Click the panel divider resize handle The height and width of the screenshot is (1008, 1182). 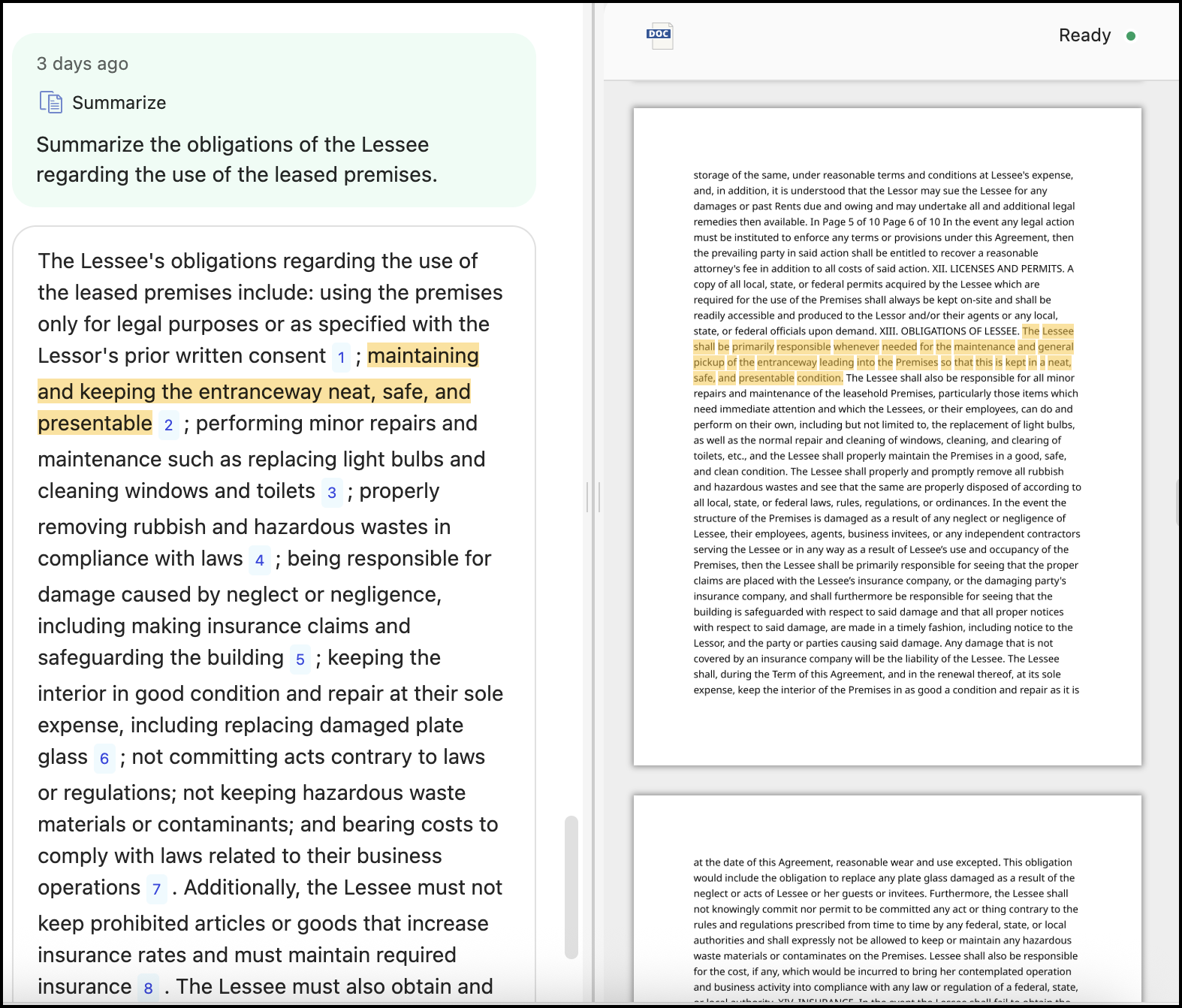[593, 496]
